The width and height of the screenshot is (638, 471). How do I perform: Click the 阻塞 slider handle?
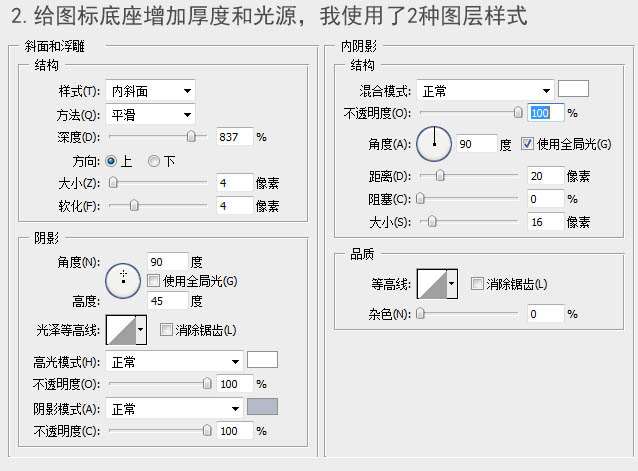[421, 198]
